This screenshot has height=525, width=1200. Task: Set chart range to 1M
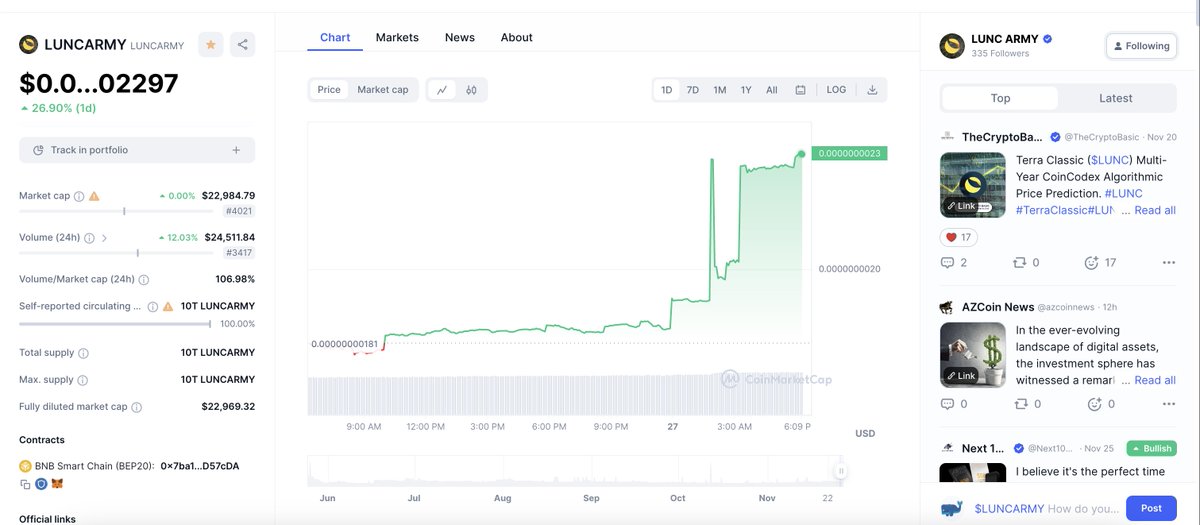click(x=720, y=90)
